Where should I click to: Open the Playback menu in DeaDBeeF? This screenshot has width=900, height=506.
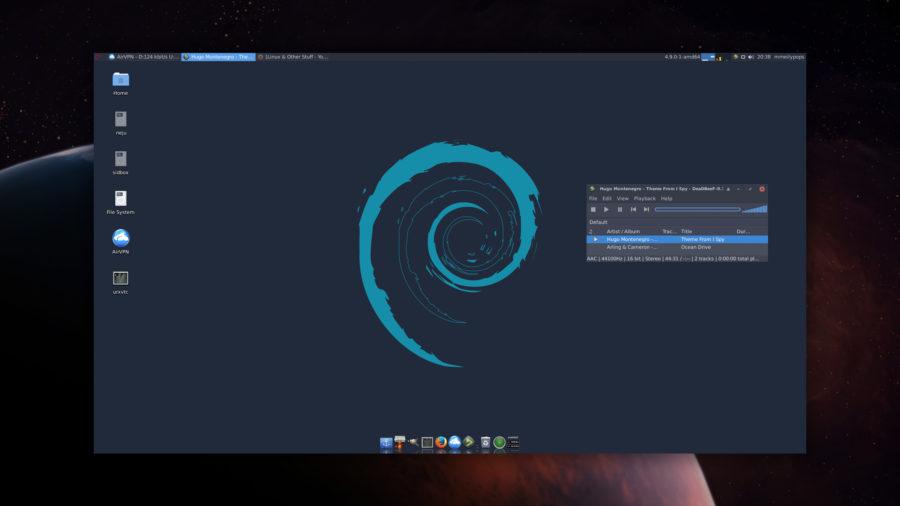[645, 198]
